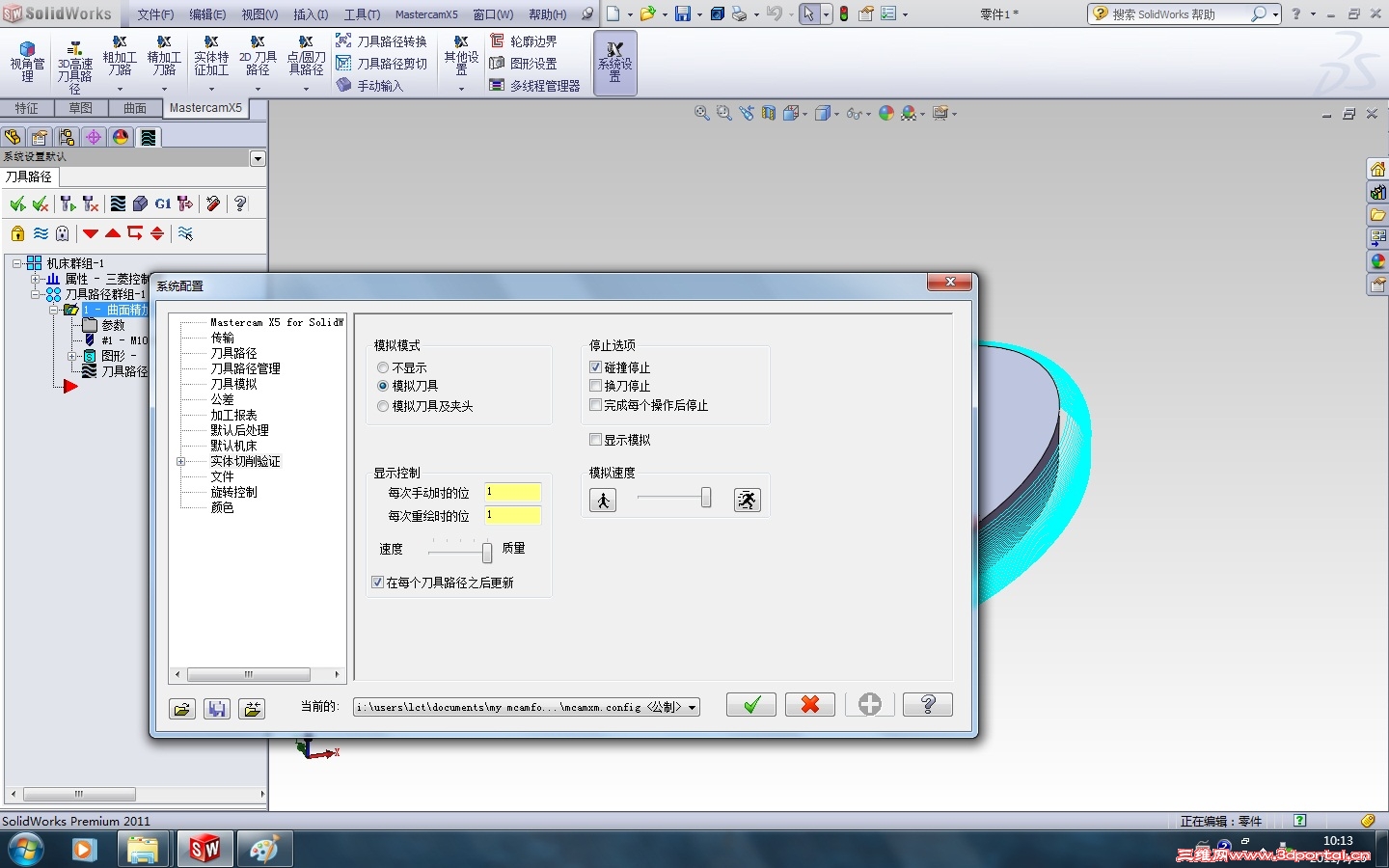Cancel the dialog with the red X button

810,705
